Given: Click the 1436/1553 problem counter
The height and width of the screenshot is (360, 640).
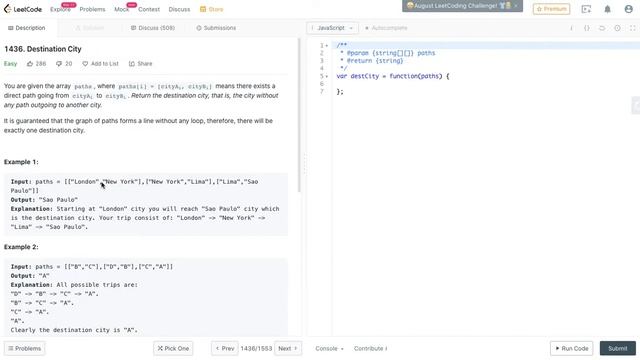Looking at the screenshot, I should (x=256, y=348).
